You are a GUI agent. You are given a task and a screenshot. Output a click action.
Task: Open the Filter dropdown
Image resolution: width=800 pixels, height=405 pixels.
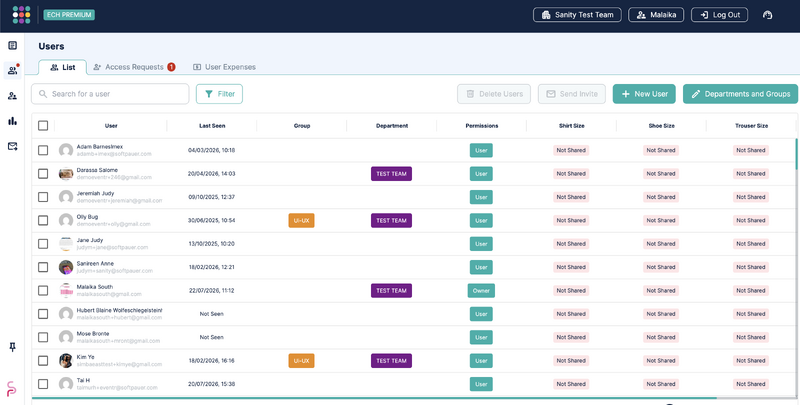[x=219, y=94]
